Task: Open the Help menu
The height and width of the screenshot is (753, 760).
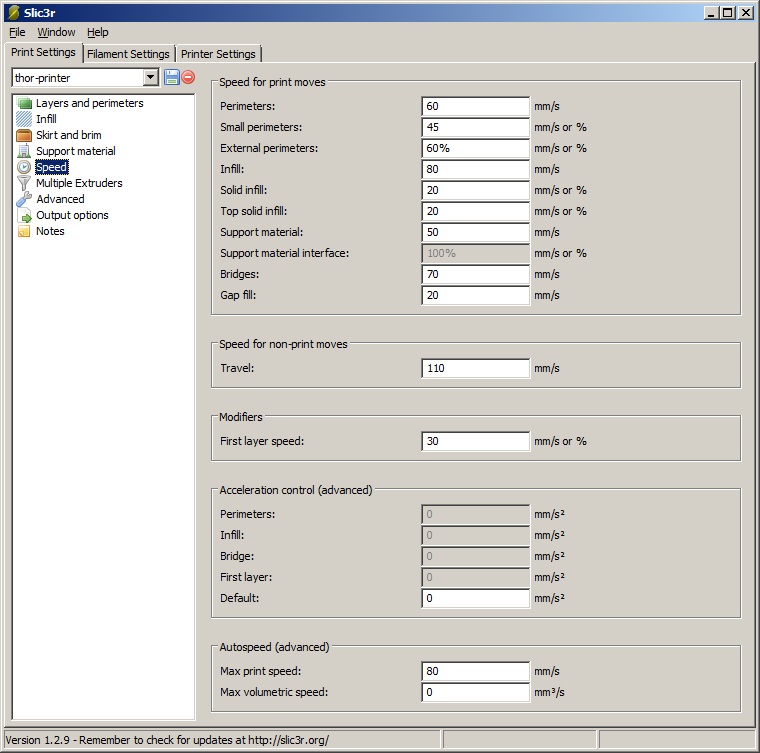Action: [97, 32]
